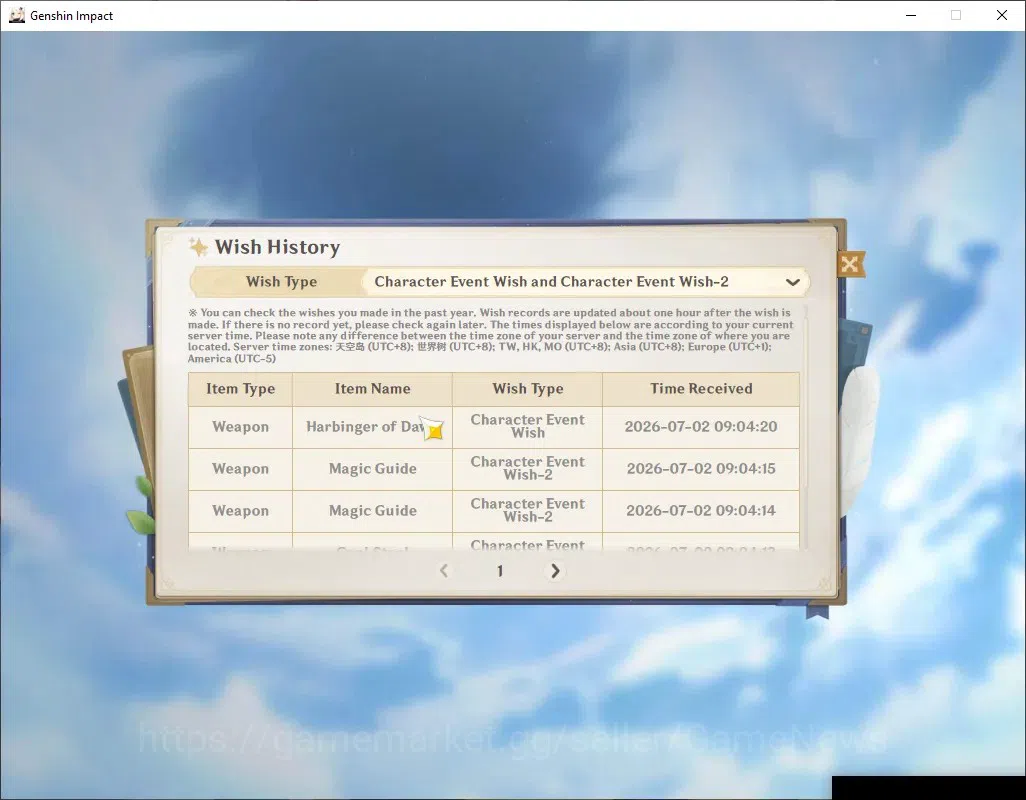Click the Wish History star icon
The image size is (1026, 800).
(x=198, y=247)
